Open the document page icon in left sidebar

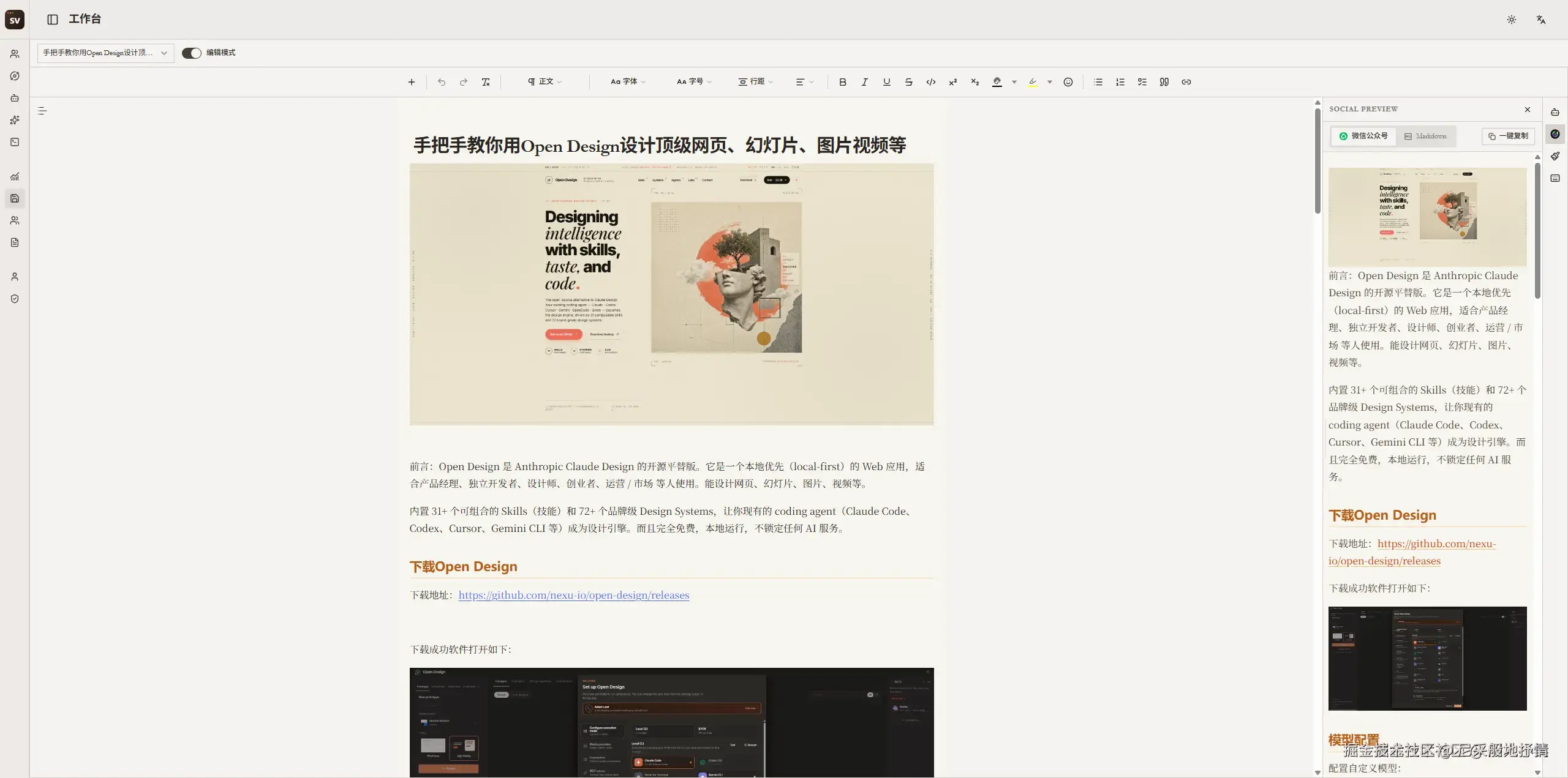(x=15, y=242)
